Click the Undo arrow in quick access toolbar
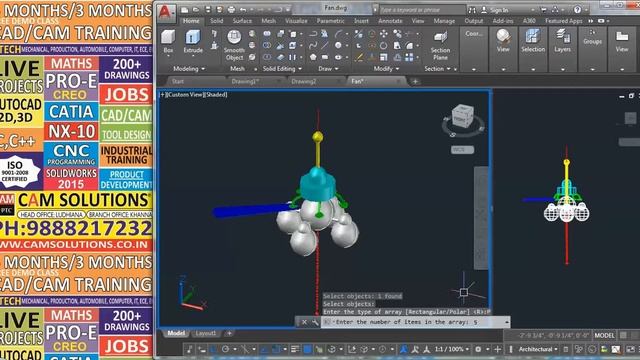 [243, 9]
